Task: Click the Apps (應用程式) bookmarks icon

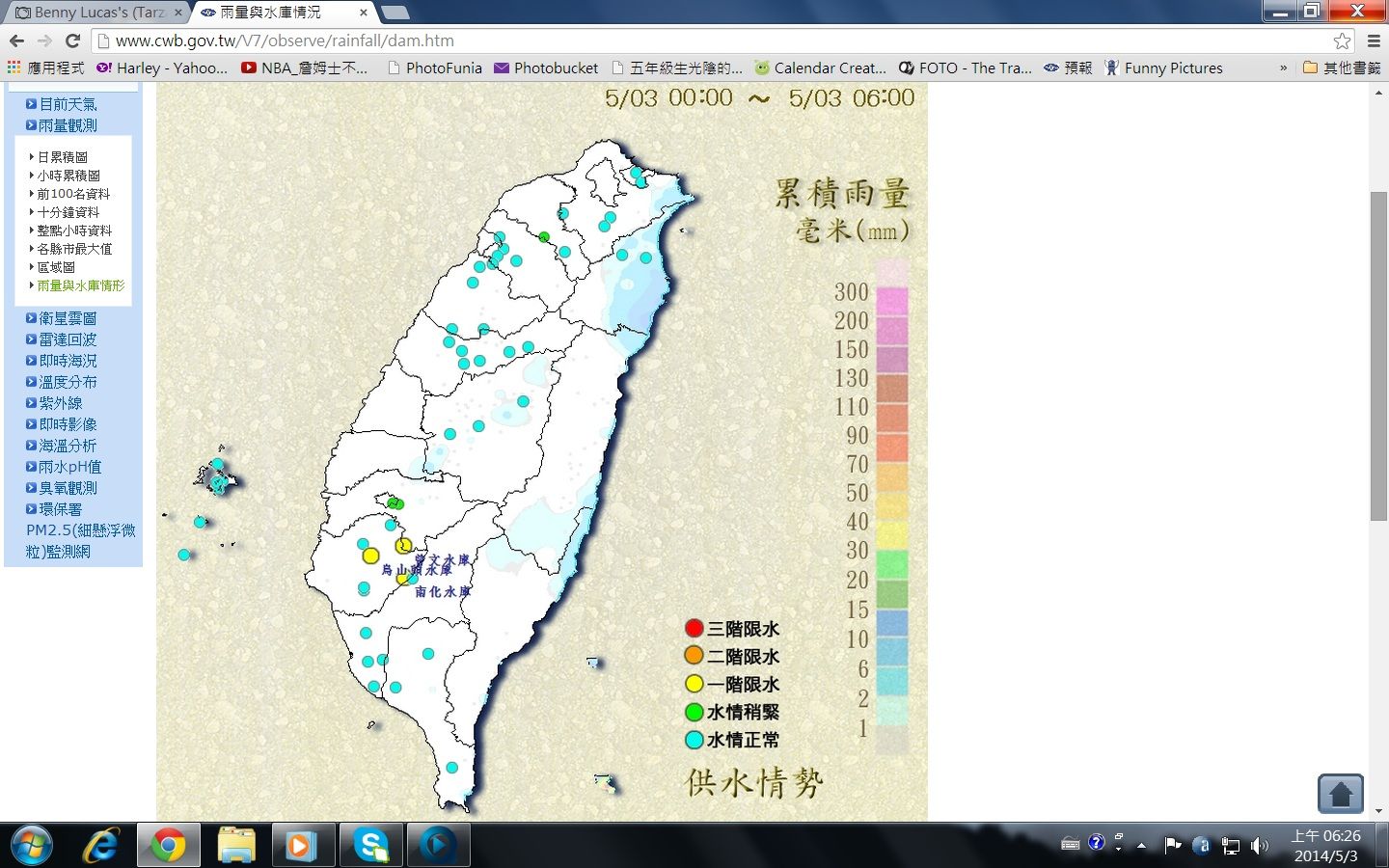Action: click(x=14, y=68)
